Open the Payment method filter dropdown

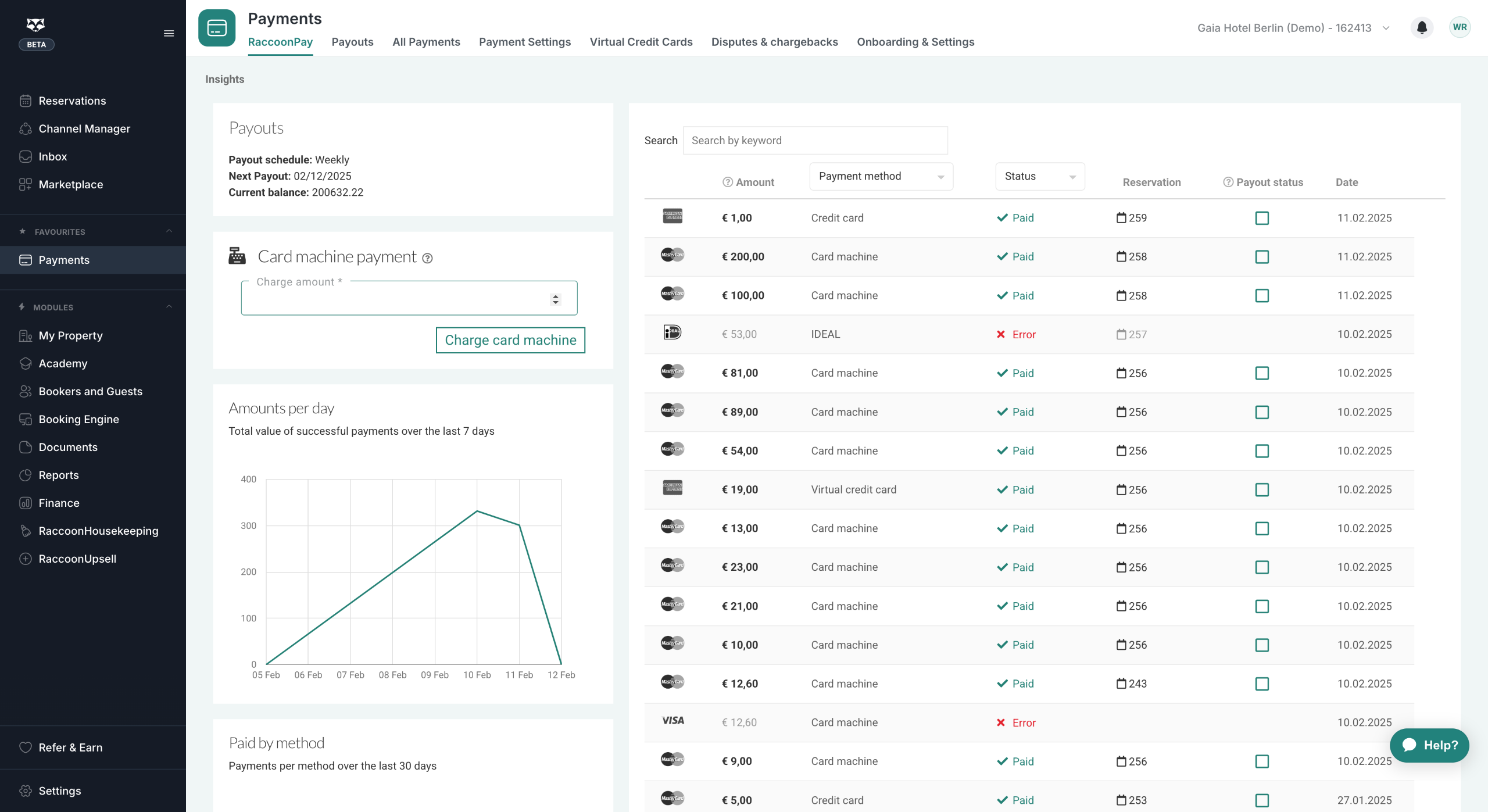click(x=881, y=176)
